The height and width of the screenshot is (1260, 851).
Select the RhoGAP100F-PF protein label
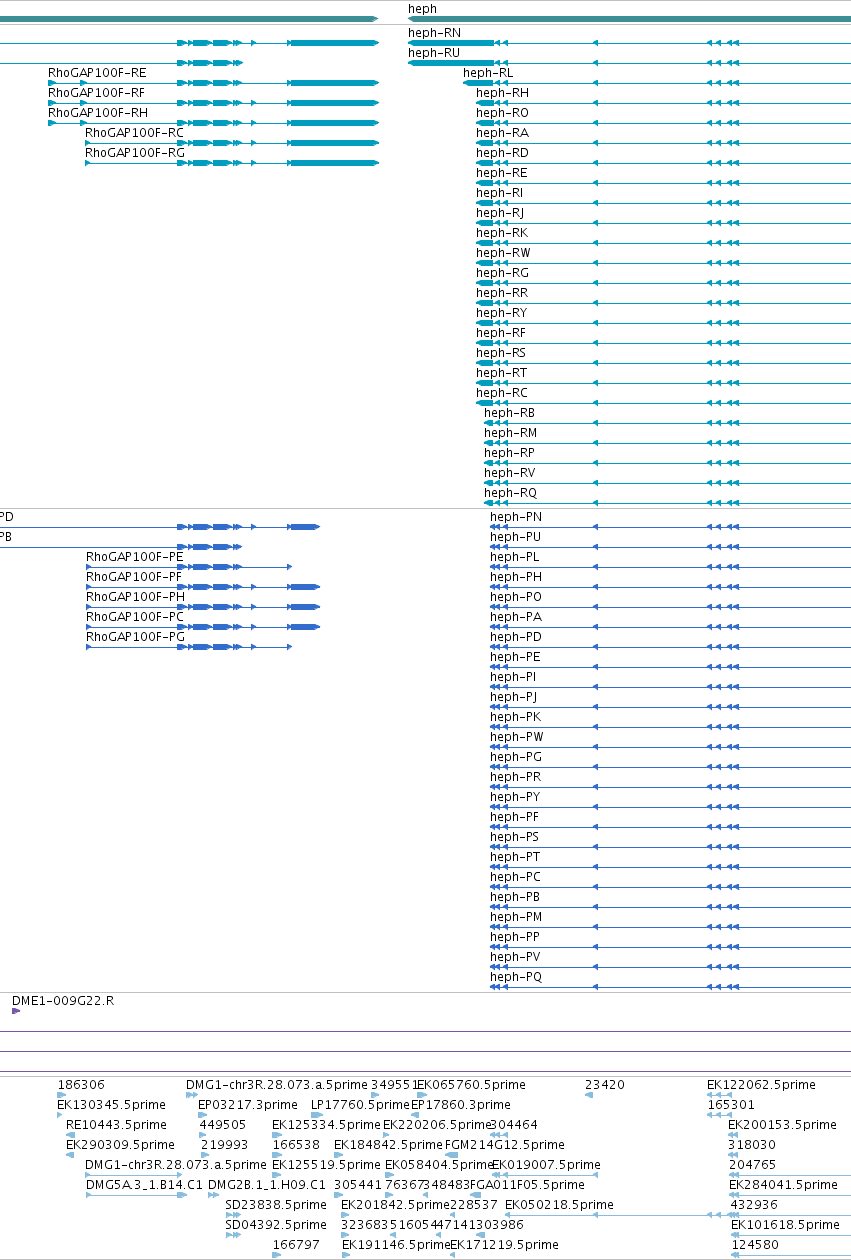tap(134, 577)
